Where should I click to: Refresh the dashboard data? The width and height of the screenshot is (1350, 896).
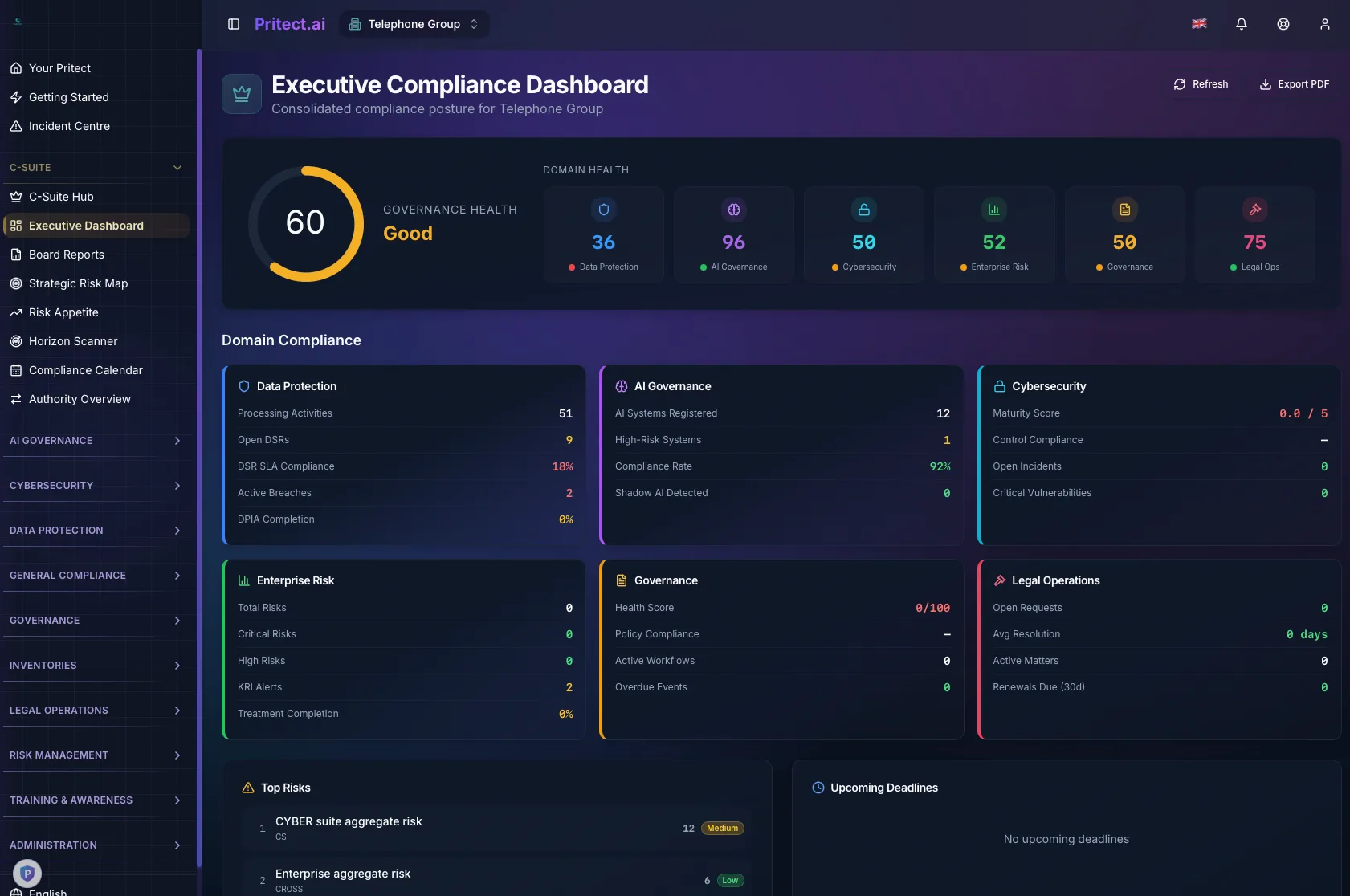point(1201,84)
